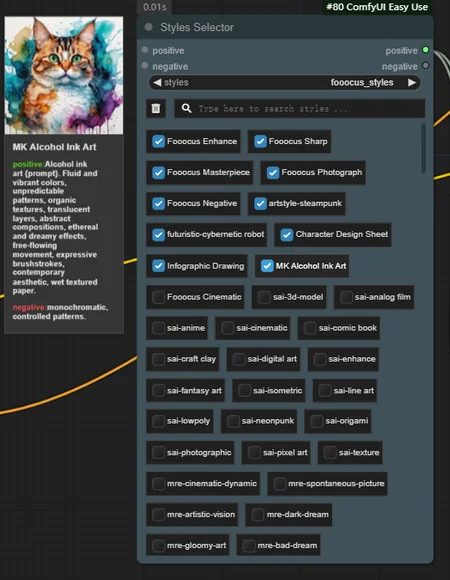Open the fooocus_styles dropdown value
The height and width of the screenshot is (580, 450).
pyautogui.click(x=362, y=82)
